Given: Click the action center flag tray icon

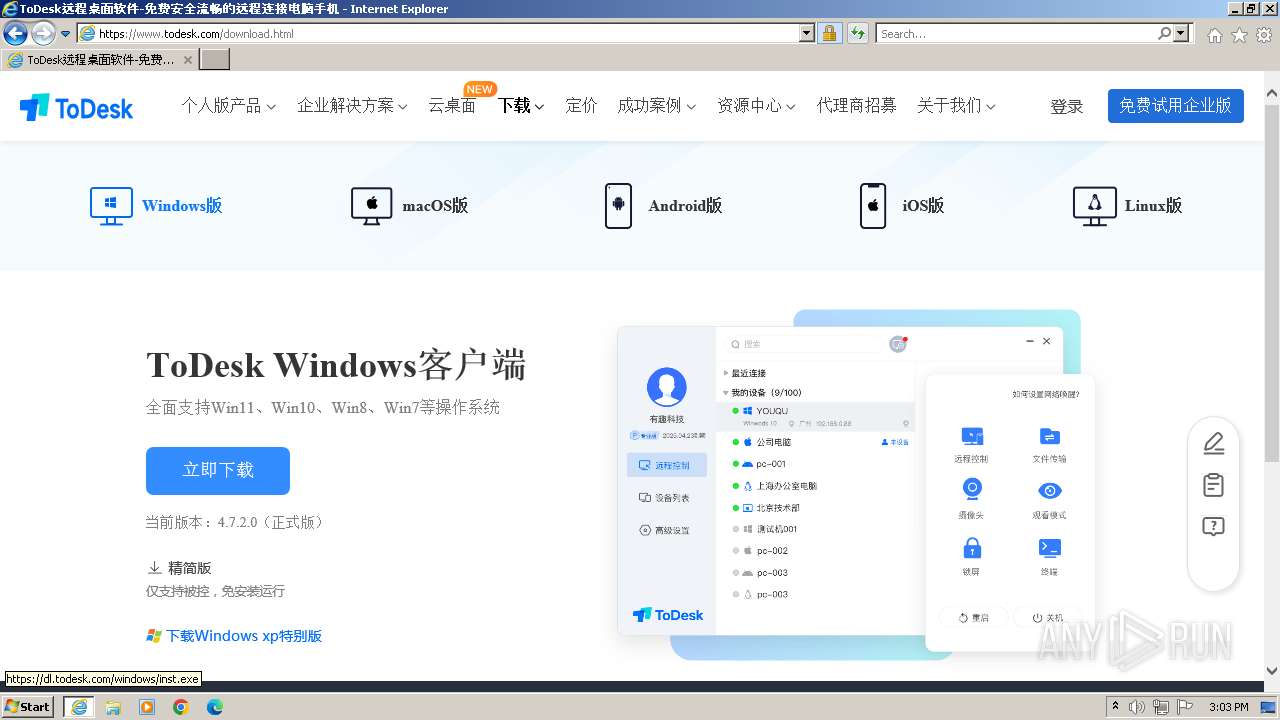Looking at the screenshot, I should (x=1187, y=707).
